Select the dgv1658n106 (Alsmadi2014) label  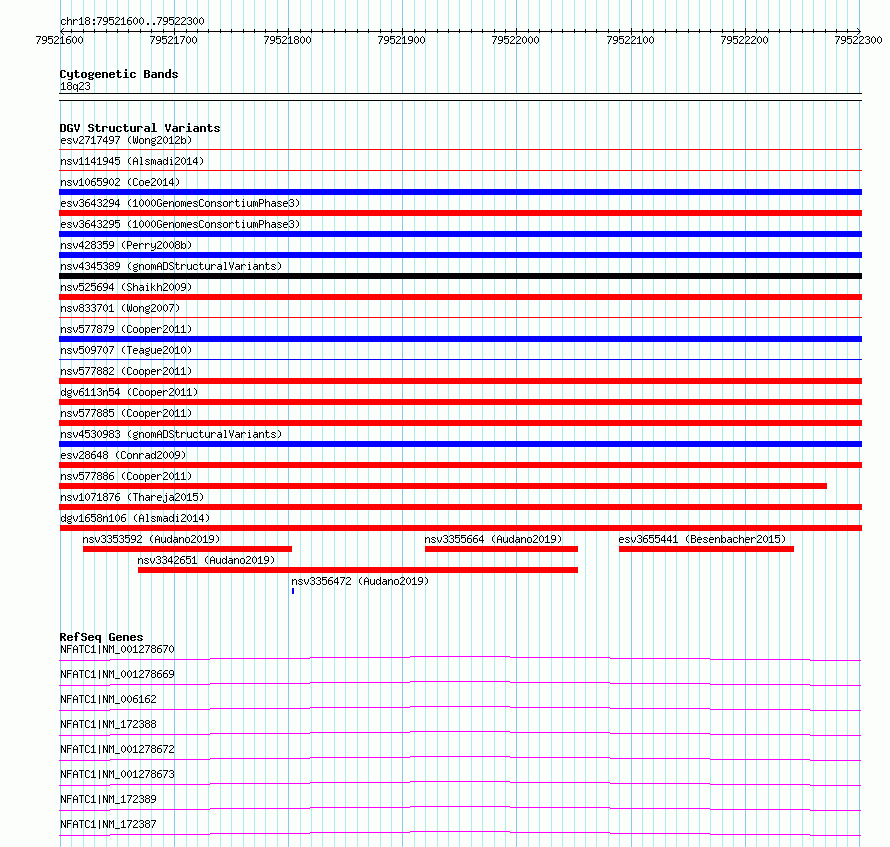point(135,518)
